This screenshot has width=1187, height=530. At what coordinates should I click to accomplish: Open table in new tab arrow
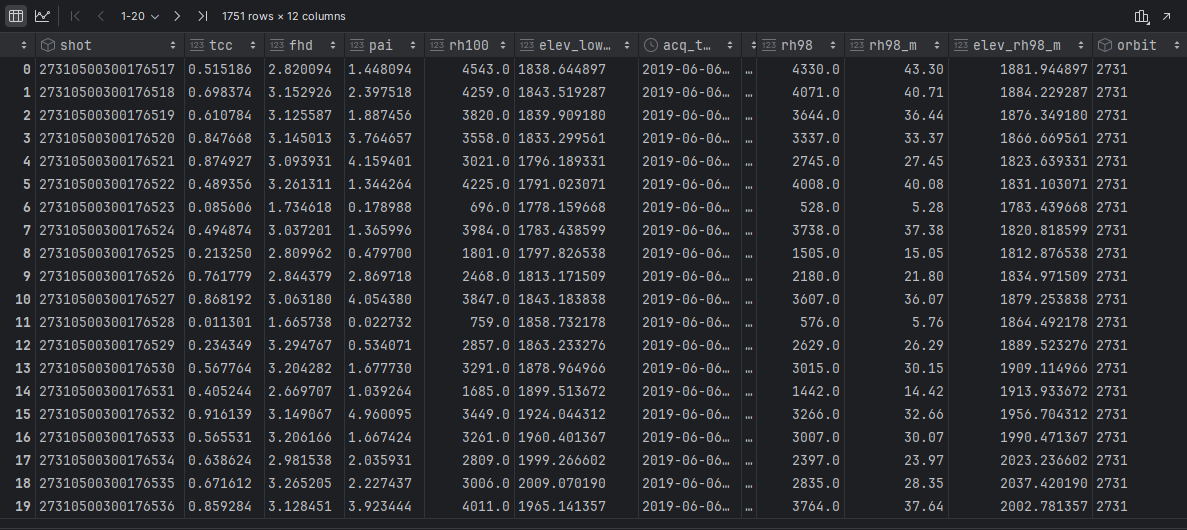tap(1166, 16)
